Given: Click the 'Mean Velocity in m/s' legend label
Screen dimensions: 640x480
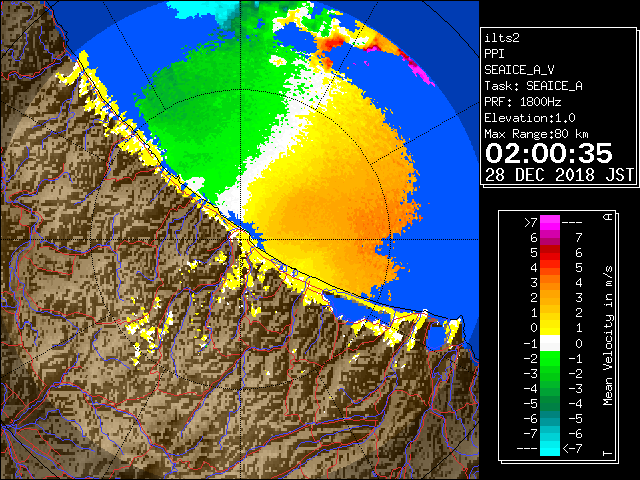Looking at the screenshot, I should [x=608, y=336].
